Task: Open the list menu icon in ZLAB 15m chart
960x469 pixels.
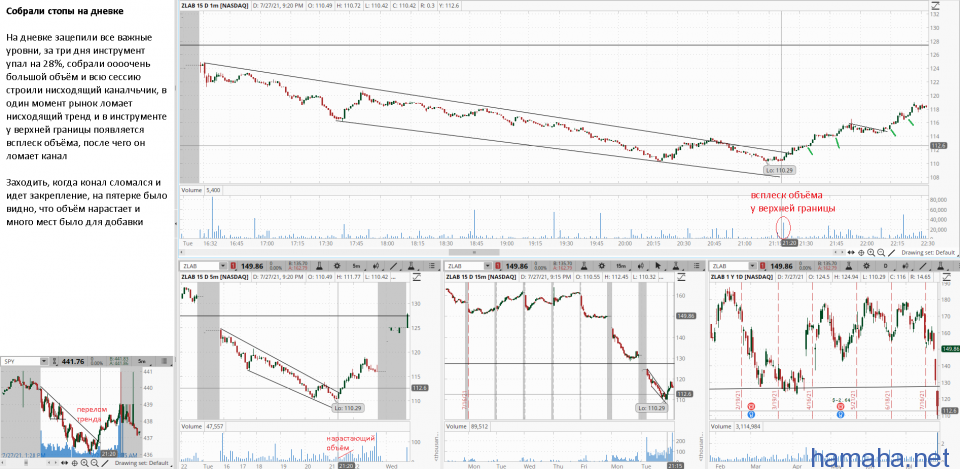Action: pos(697,266)
